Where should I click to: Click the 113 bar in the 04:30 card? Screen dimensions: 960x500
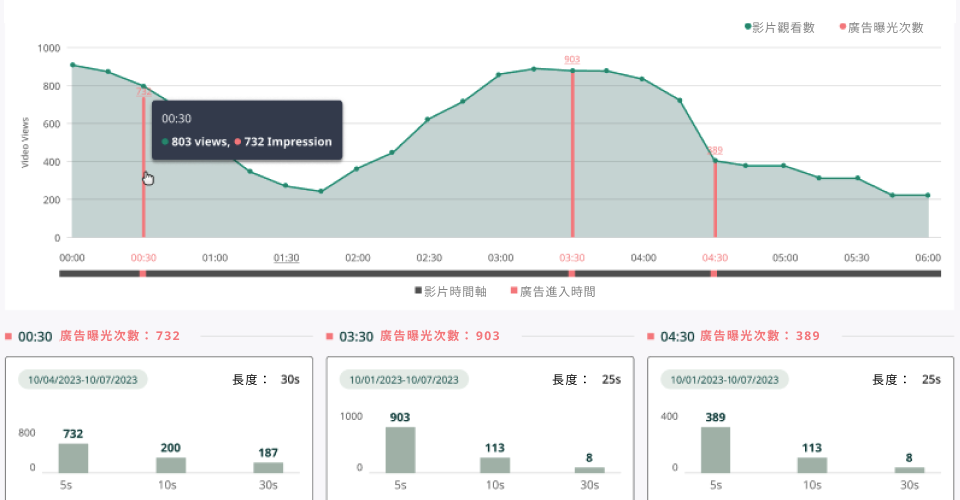812,465
